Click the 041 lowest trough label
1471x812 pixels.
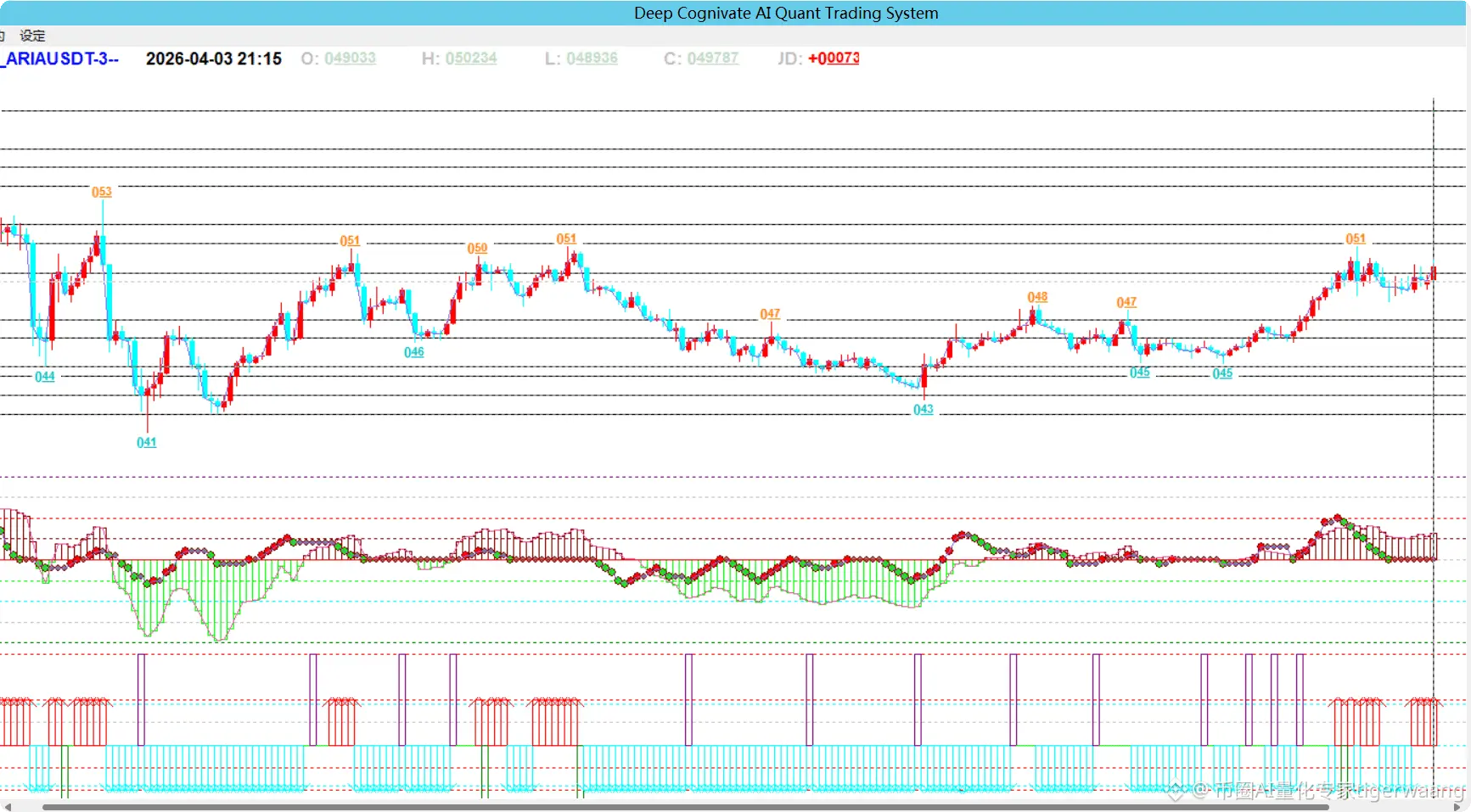click(146, 442)
